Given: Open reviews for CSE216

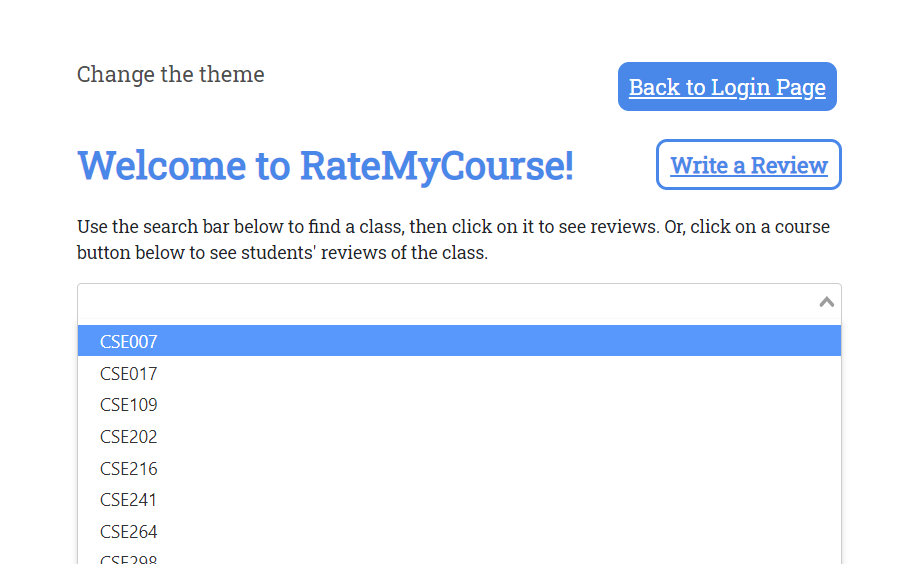Looking at the screenshot, I should point(129,469).
